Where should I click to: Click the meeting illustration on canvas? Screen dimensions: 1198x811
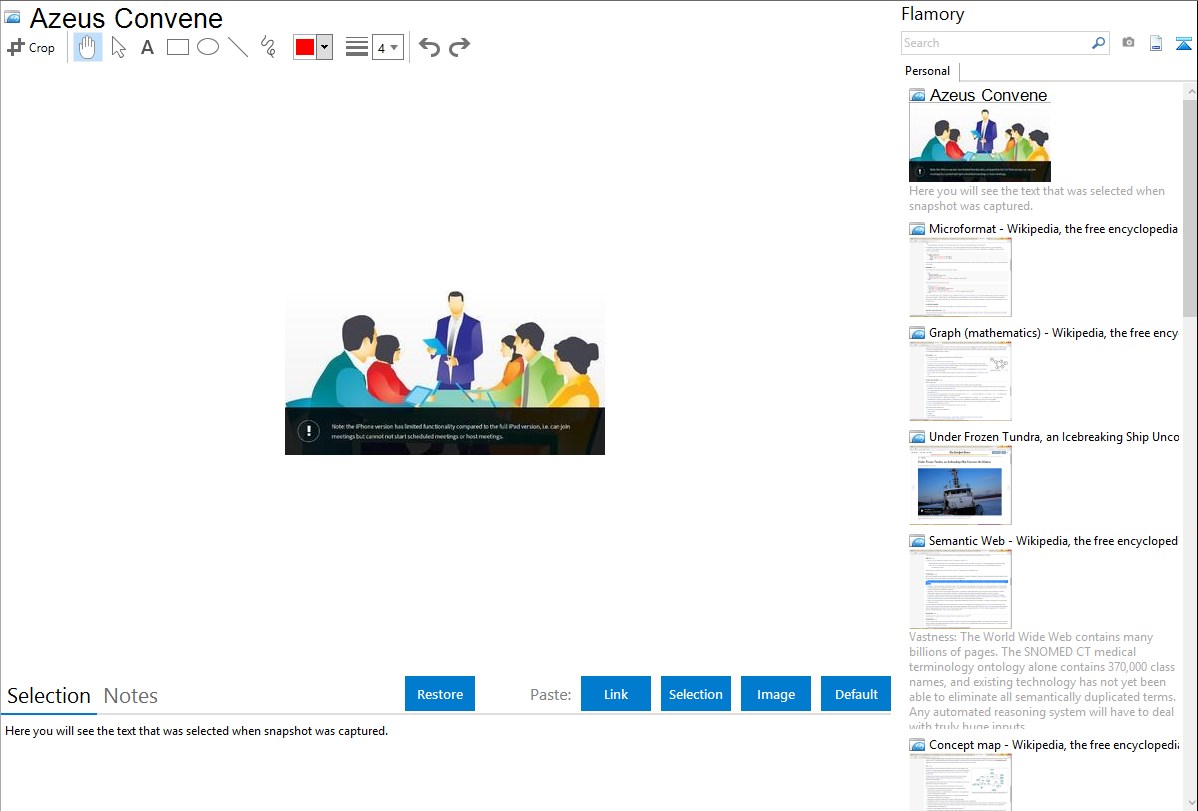[x=445, y=373]
